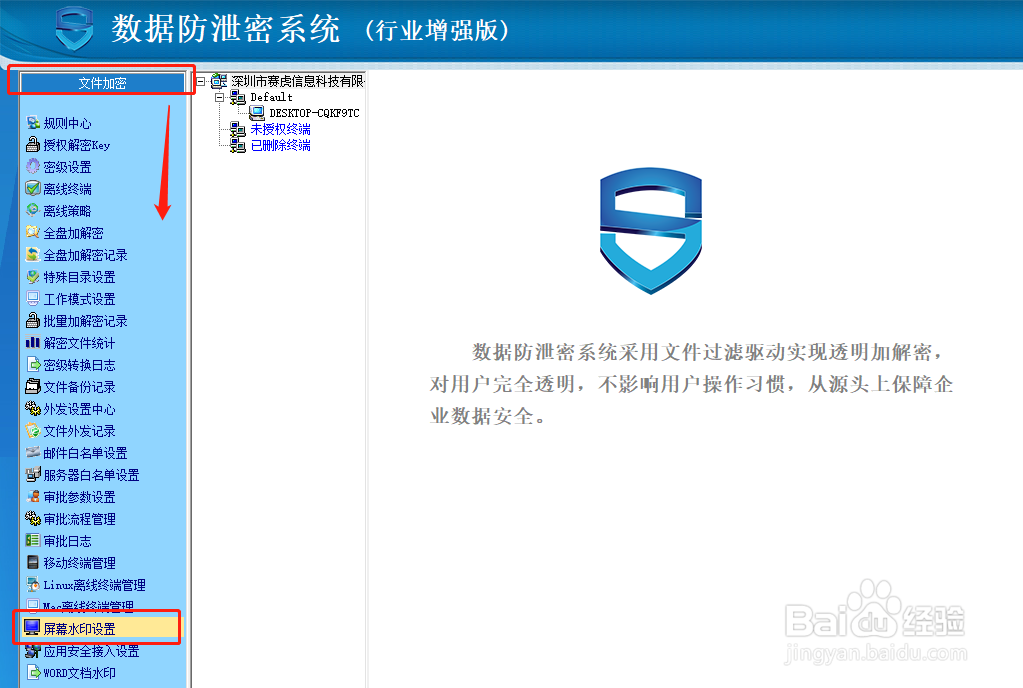Viewport: 1023px width, 688px height.
Task: Select 未授权终端 in the tree
Action: click(281, 129)
